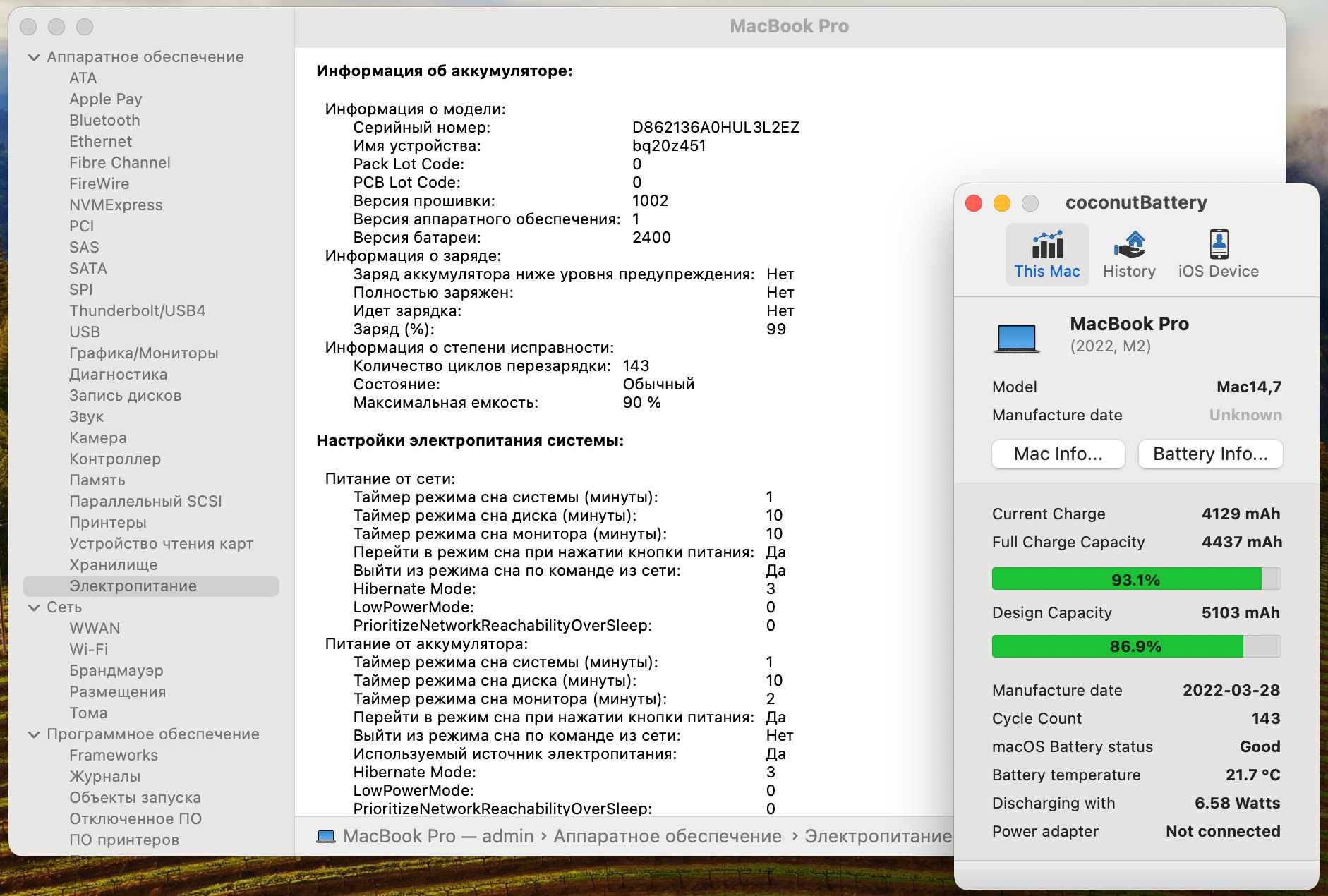Select Брандмауэр in sidebar

click(x=116, y=671)
